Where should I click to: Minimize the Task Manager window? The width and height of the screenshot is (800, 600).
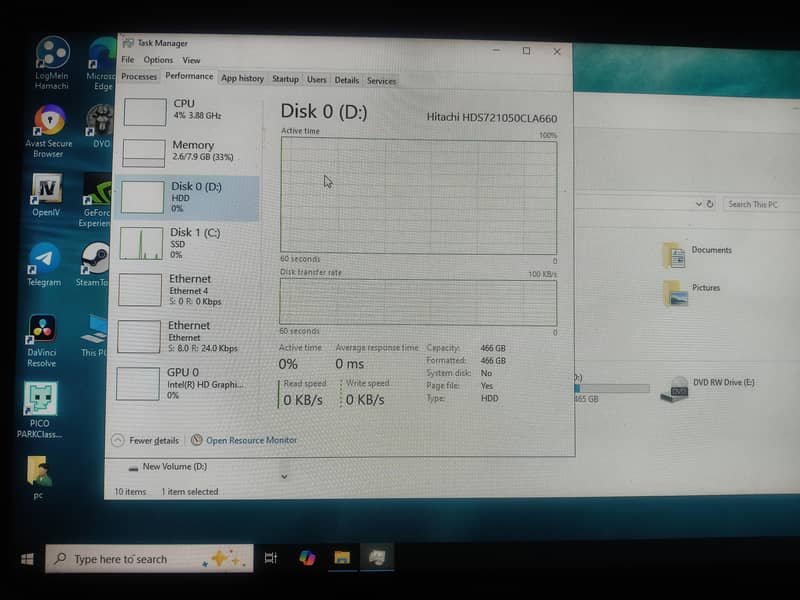(496, 51)
